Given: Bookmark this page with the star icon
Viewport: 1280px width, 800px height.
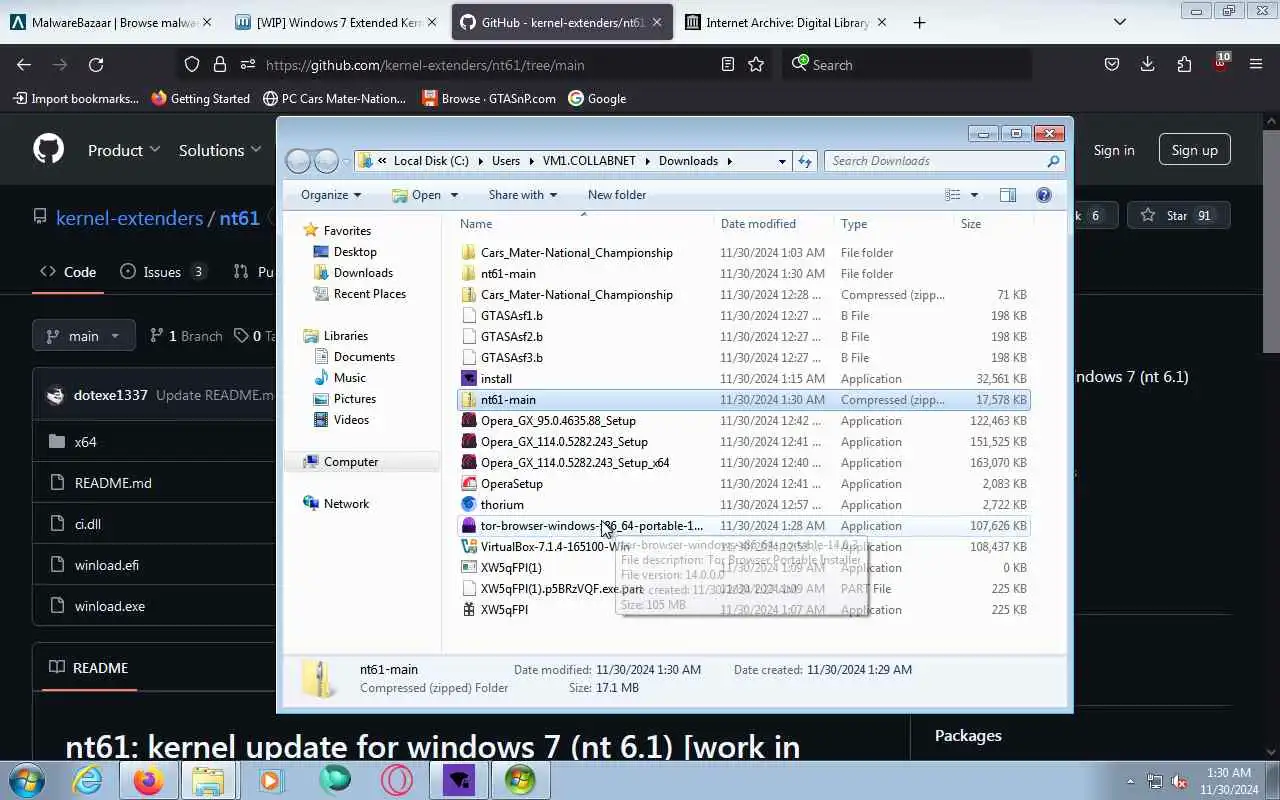Looking at the screenshot, I should (756, 64).
